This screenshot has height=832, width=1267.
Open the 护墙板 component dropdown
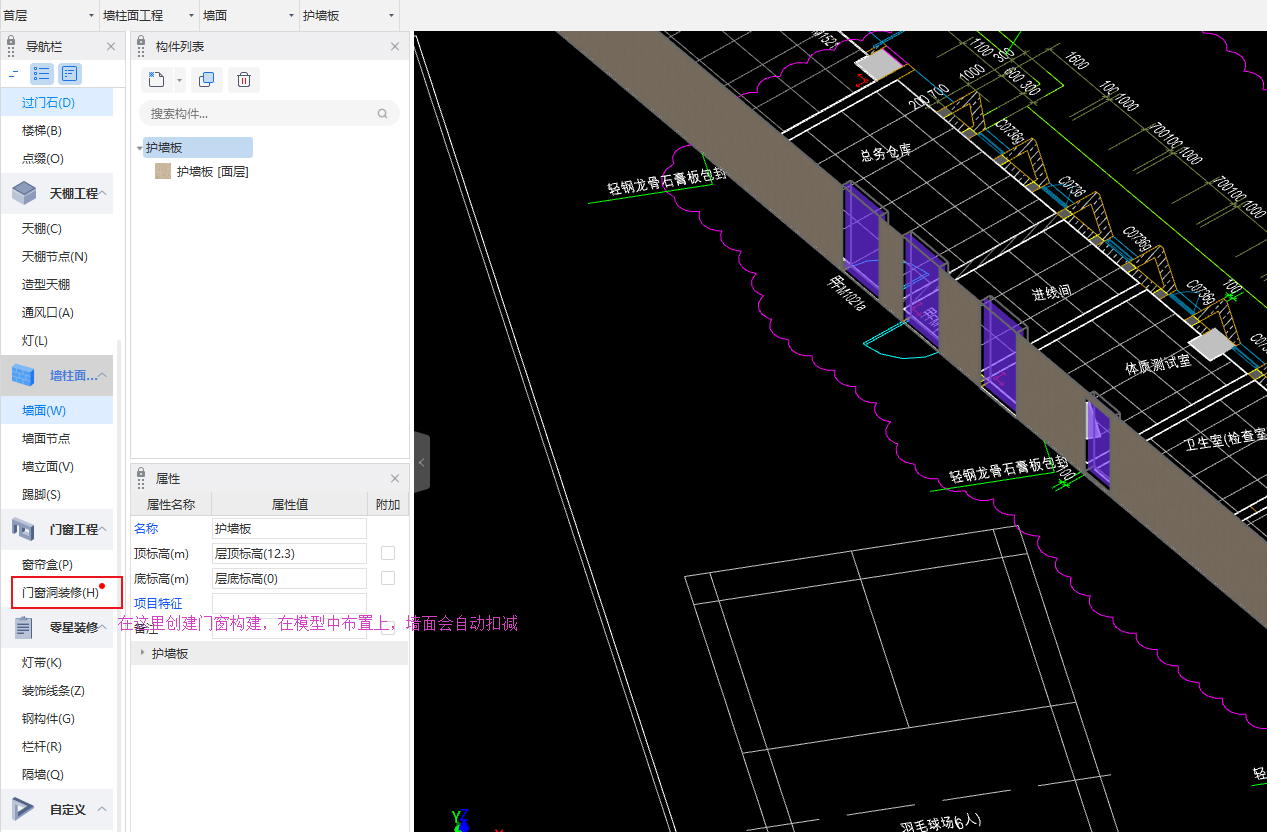pyautogui.click(x=350, y=15)
